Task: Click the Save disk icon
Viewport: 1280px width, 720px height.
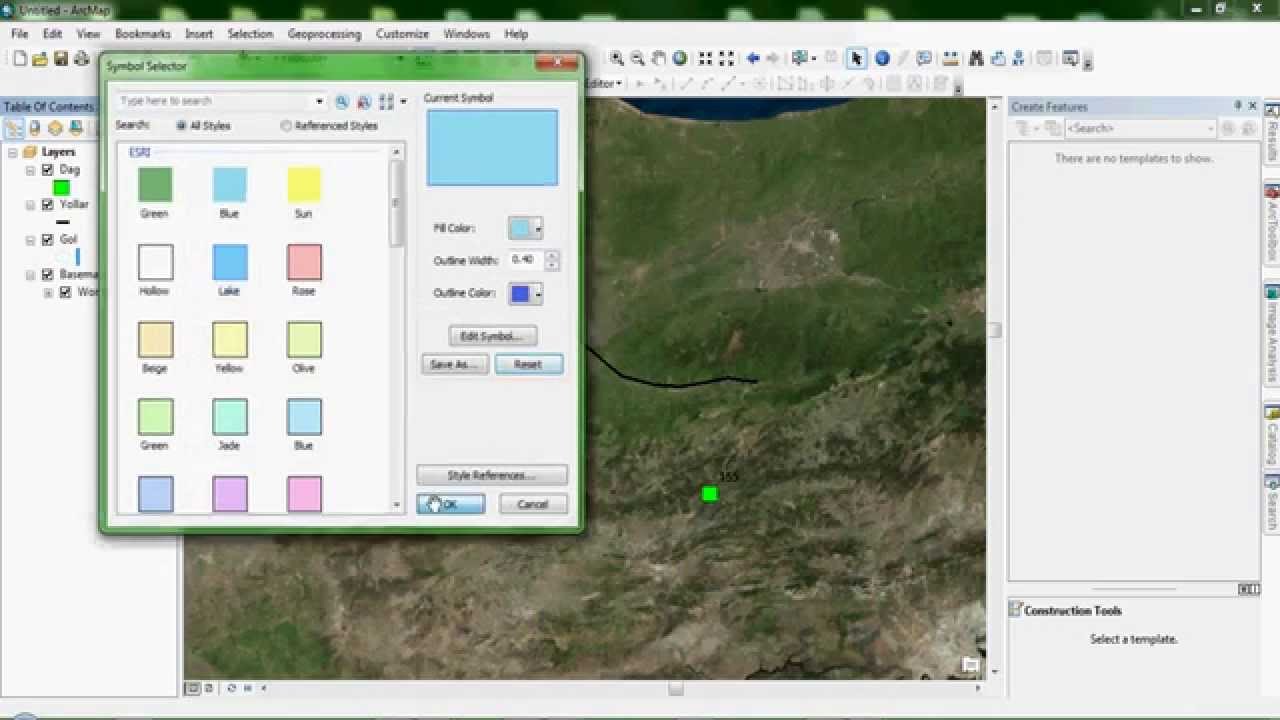Action: [61, 59]
